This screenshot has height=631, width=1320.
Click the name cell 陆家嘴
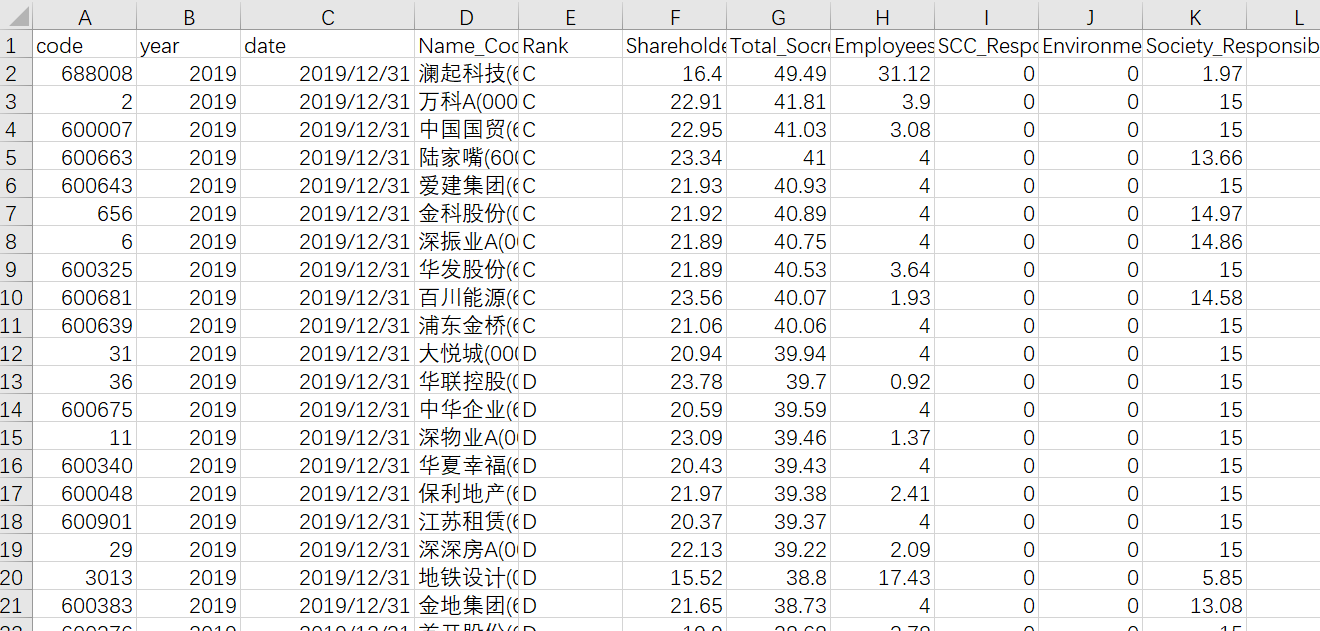467,157
